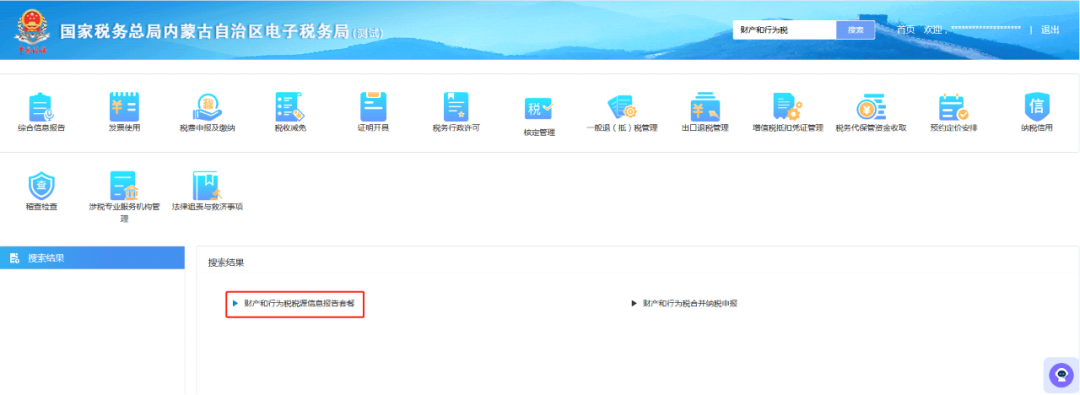This screenshot has height=395, width=1080.
Task: Click the search box containing 财产和行为税
Action: tap(785, 30)
